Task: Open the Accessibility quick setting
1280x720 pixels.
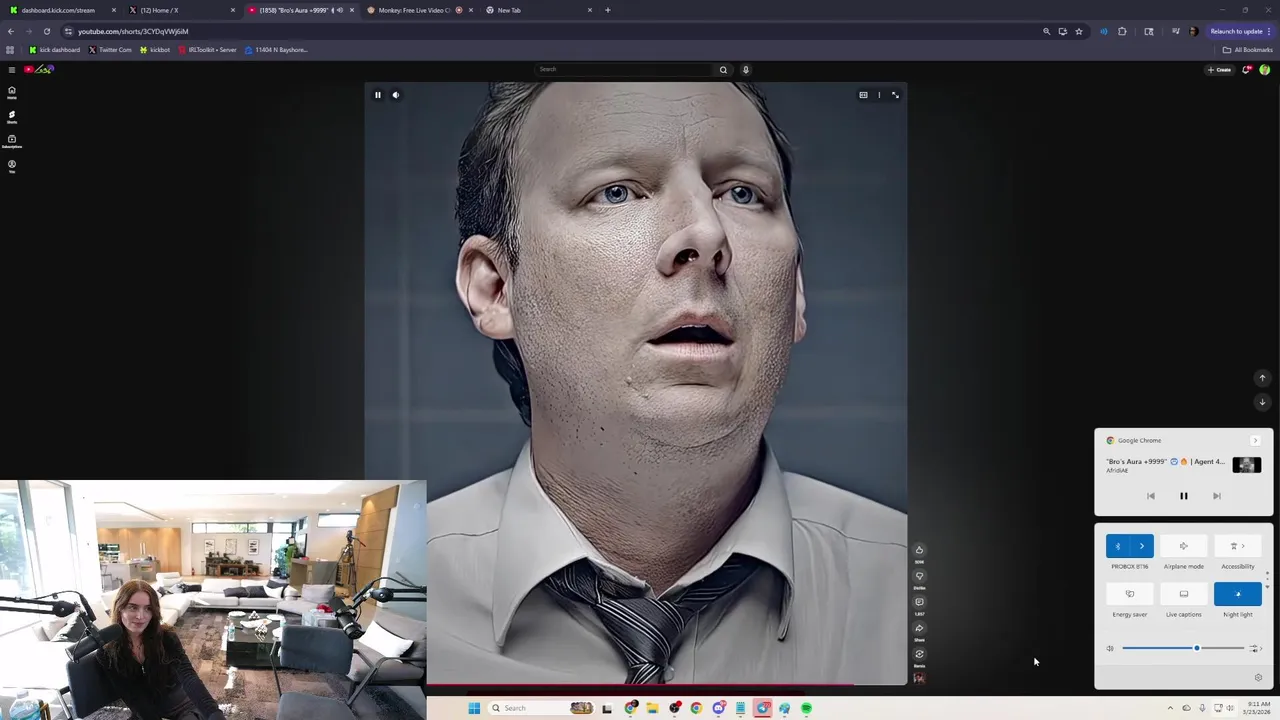Action: coord(1238,546)
